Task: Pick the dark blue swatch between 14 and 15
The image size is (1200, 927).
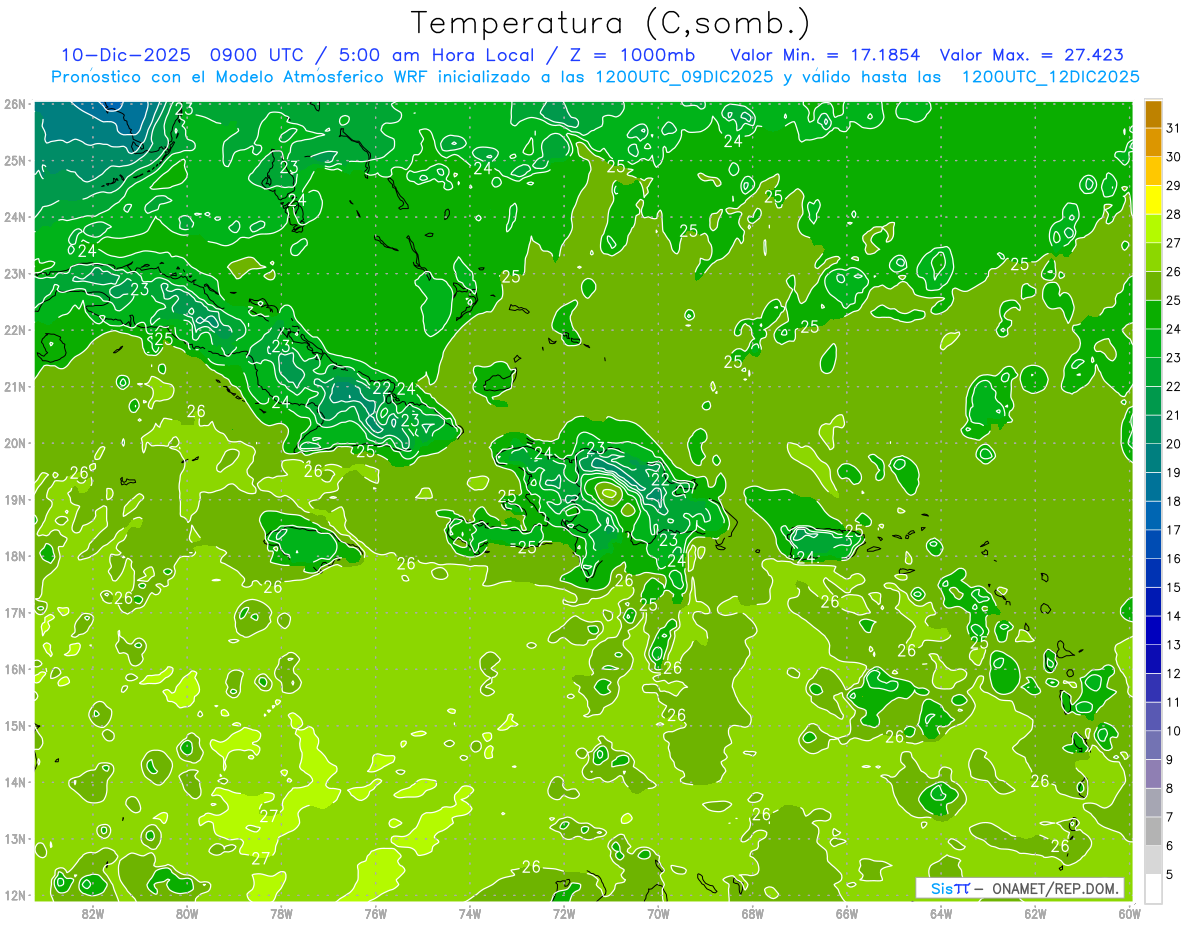Action: [x=1153, y=602]
